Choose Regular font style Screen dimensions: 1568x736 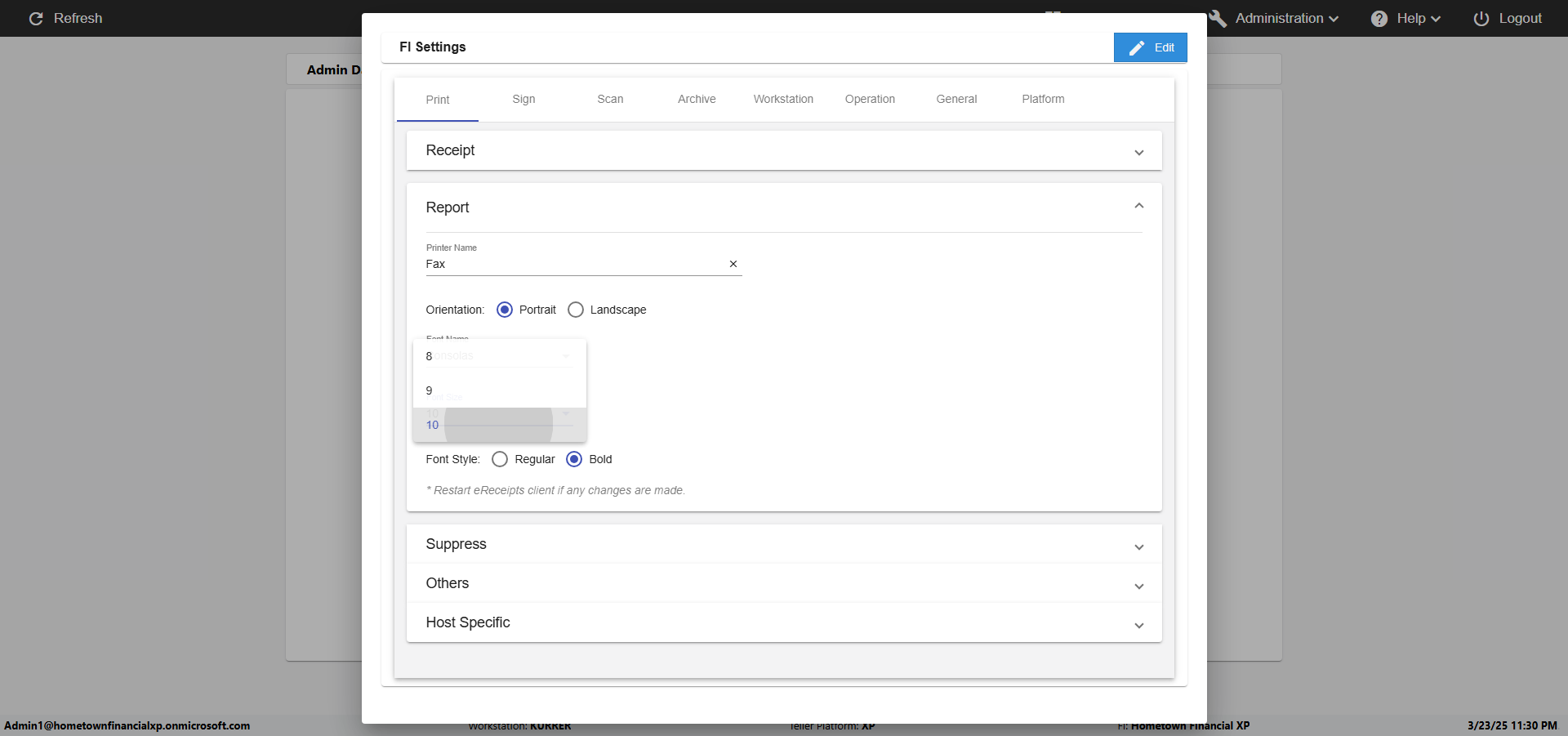click(x=500, y=459)
